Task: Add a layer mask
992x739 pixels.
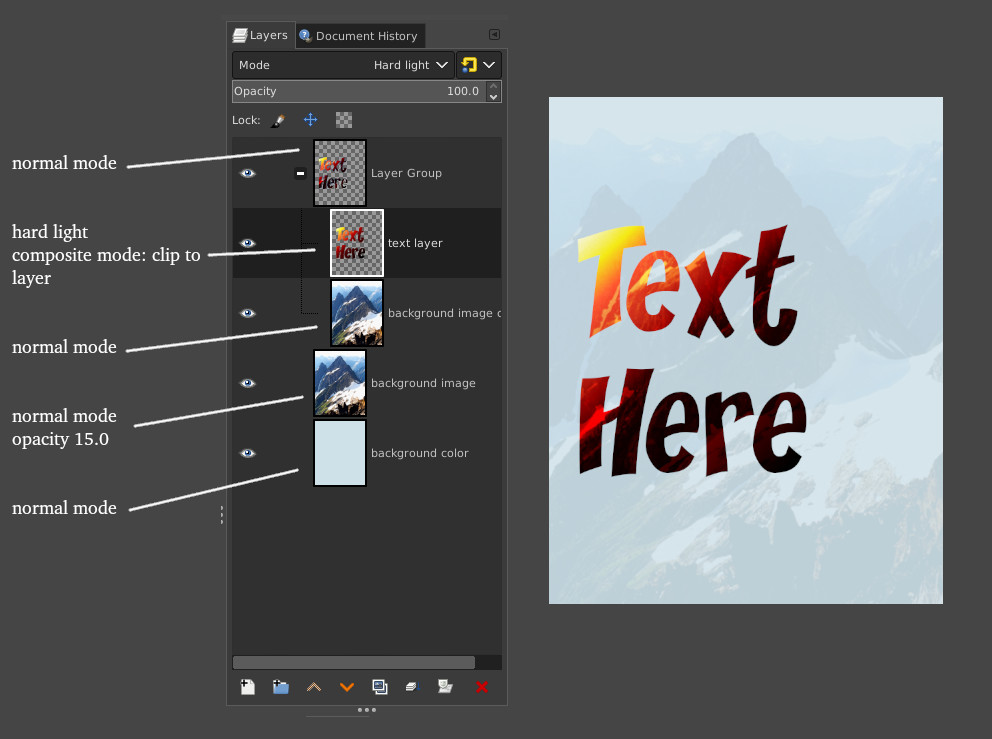Action: point(446,687)
